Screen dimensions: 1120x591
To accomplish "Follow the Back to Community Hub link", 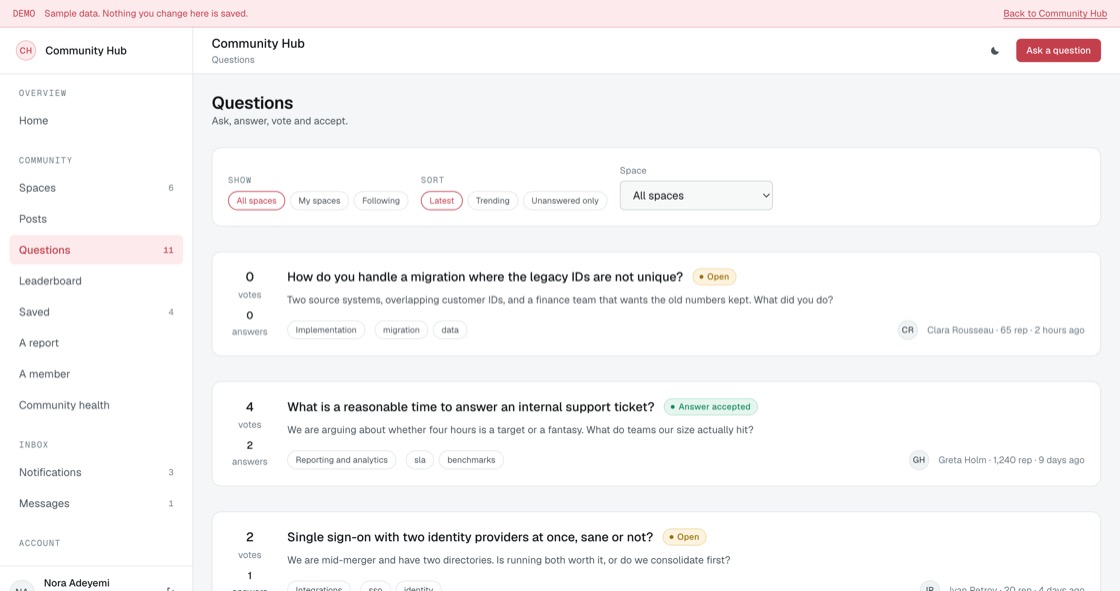I will coord(1054,14).
